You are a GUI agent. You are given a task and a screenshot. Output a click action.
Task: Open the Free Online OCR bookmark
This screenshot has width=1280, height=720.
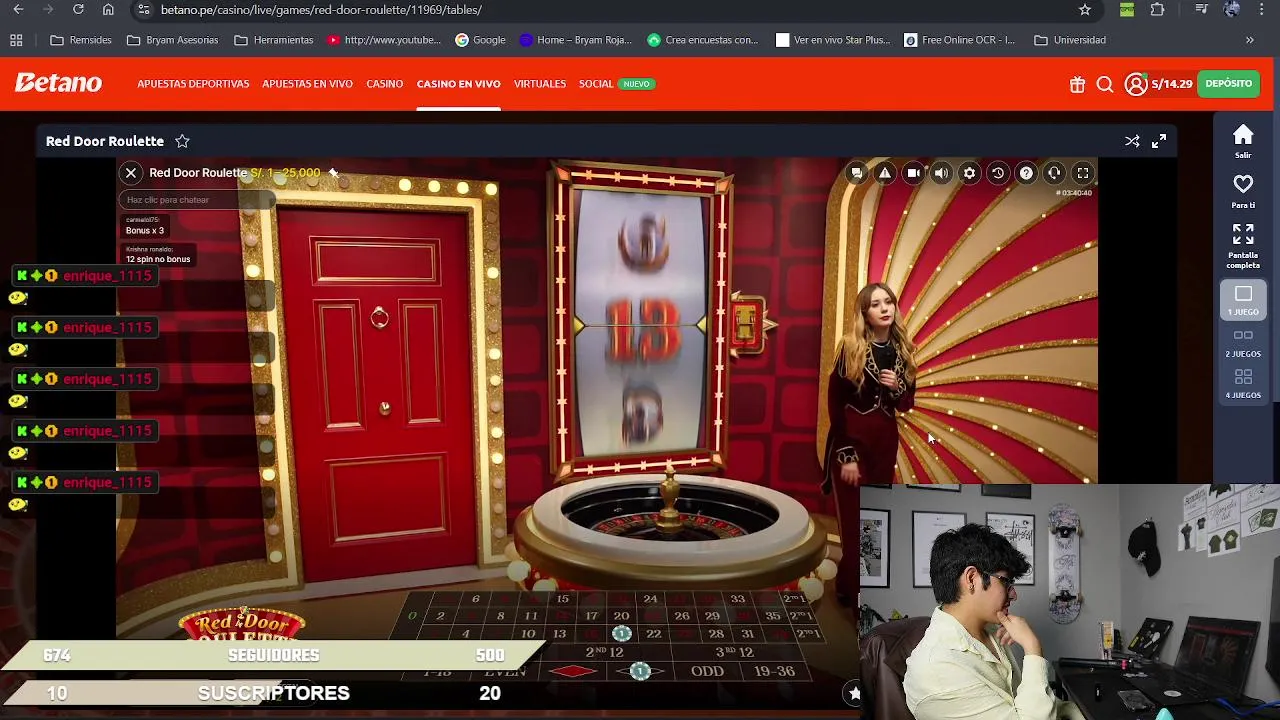959,40
